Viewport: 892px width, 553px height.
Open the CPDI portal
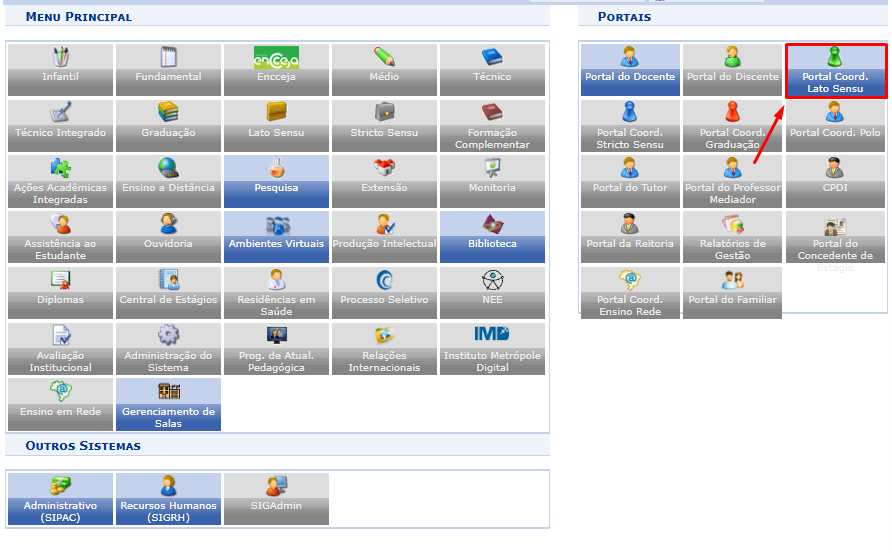click(835, 181)
